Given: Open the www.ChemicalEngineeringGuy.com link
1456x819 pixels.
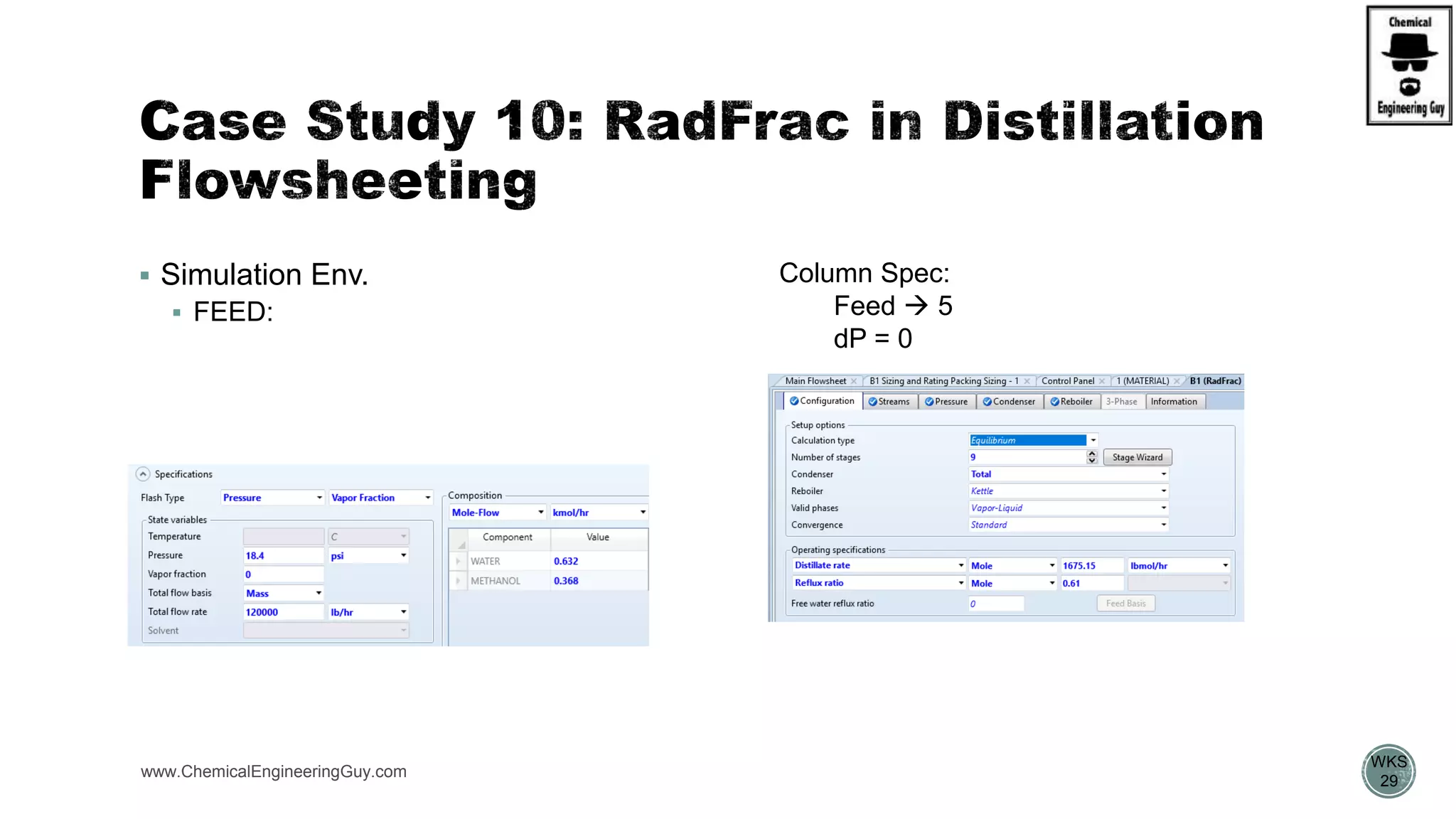Looking at the screenshot, I should [x=274, y=771].
